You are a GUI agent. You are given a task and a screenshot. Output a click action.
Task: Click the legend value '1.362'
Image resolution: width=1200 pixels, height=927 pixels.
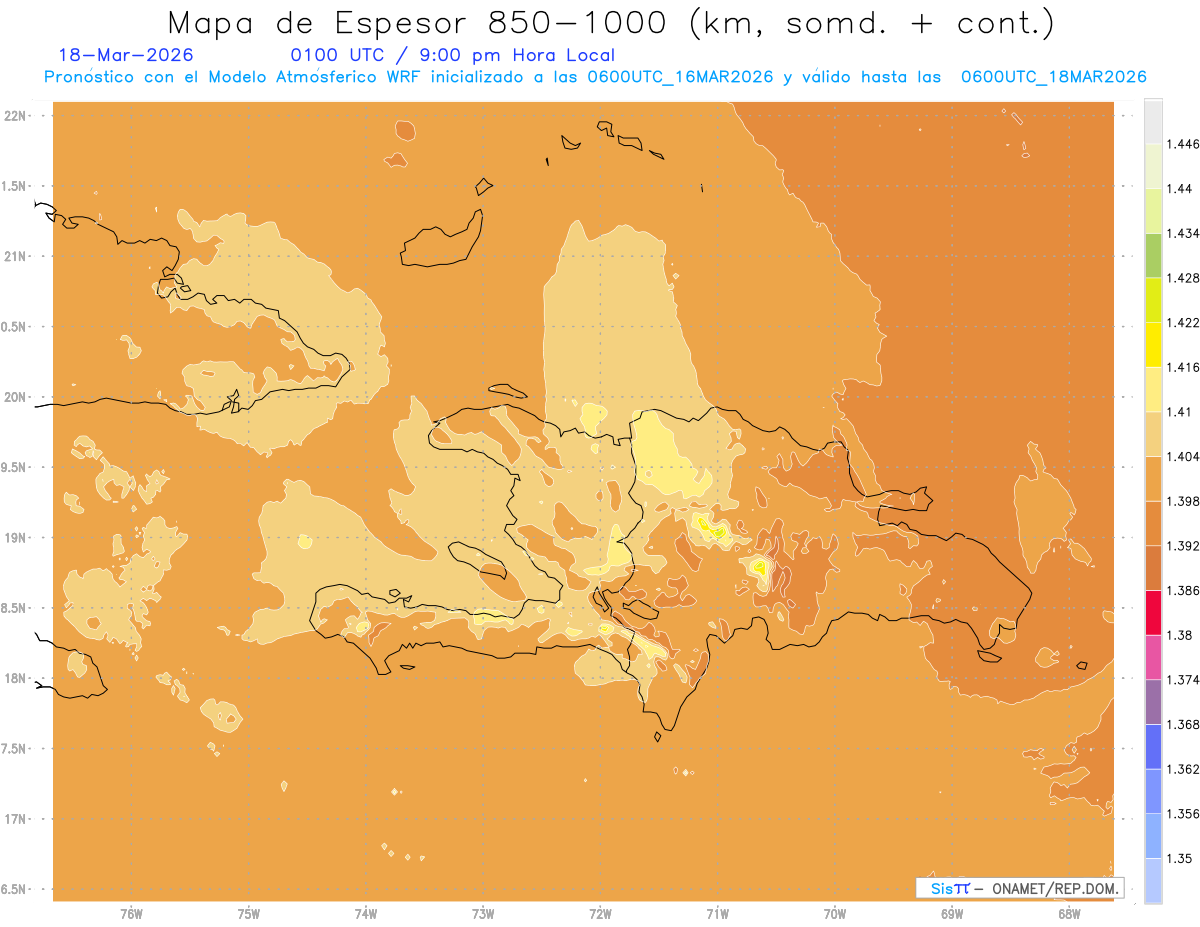click(x=1184, y=769)
